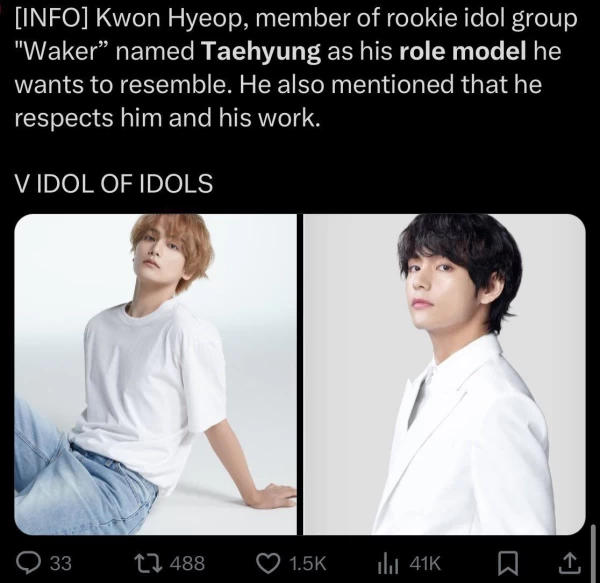This screenshot has width=600, height=583.
Task: Click the sentence 'respects him and his work'
Action: coord(167,117)
